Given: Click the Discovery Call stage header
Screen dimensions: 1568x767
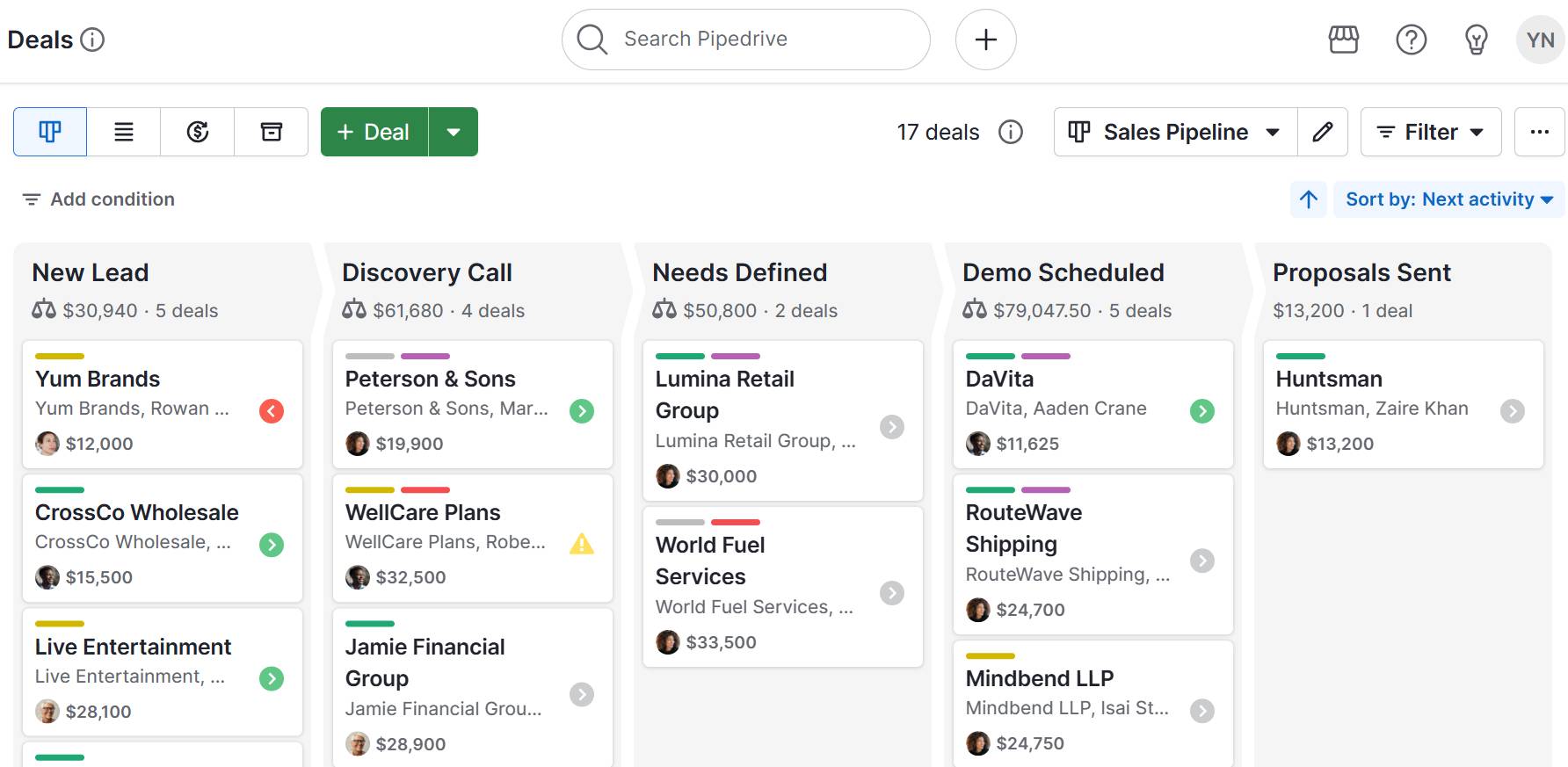Looking at the screenshot, I should click(427, 272).
